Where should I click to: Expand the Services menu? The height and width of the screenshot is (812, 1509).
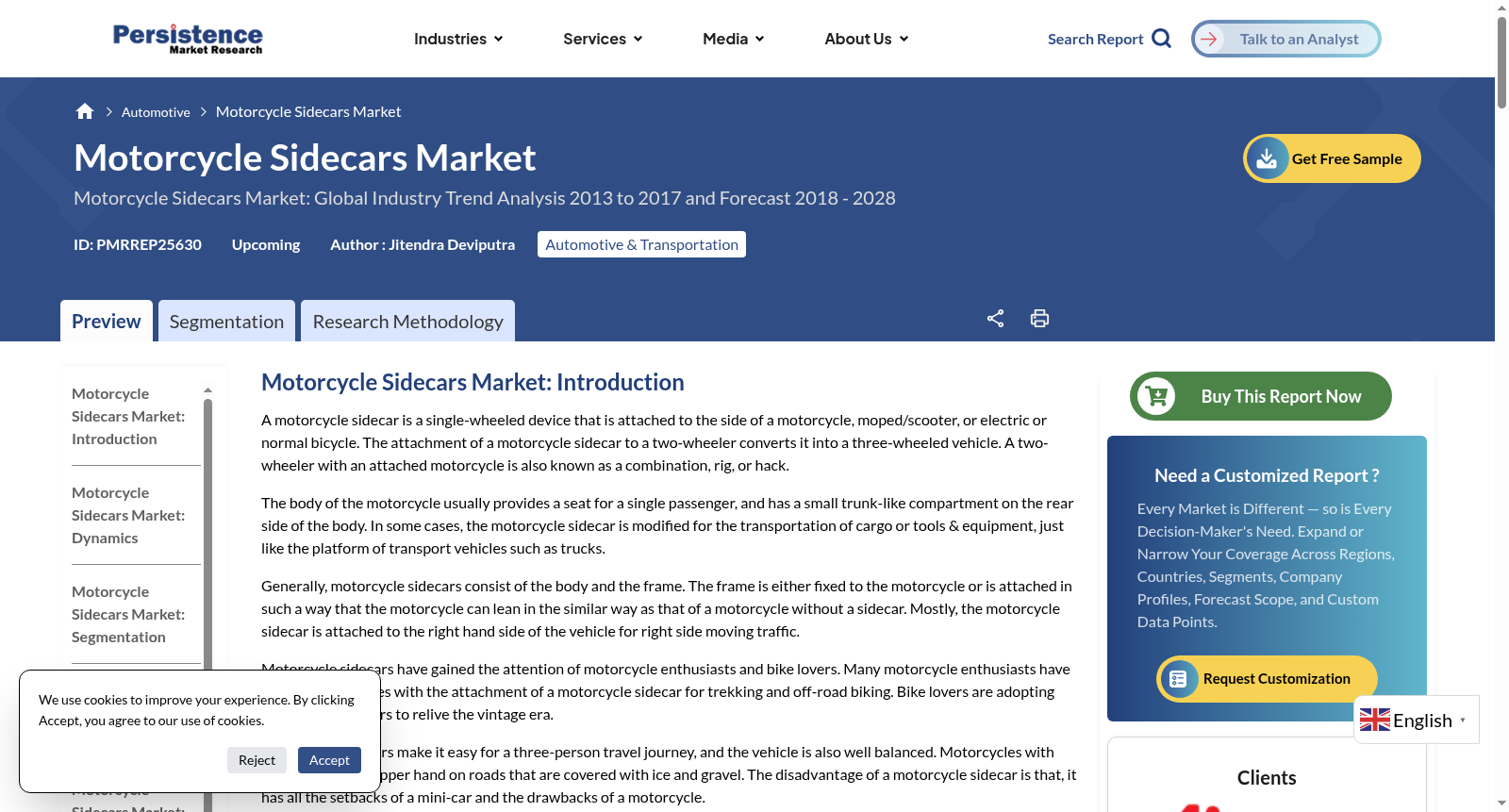click(x=603, y=39)
